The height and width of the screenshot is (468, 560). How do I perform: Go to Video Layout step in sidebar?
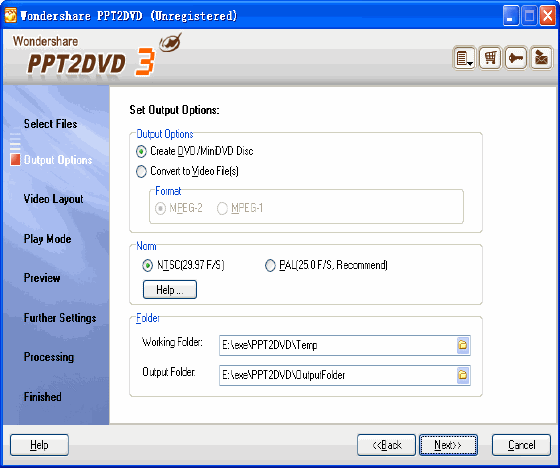53,199
